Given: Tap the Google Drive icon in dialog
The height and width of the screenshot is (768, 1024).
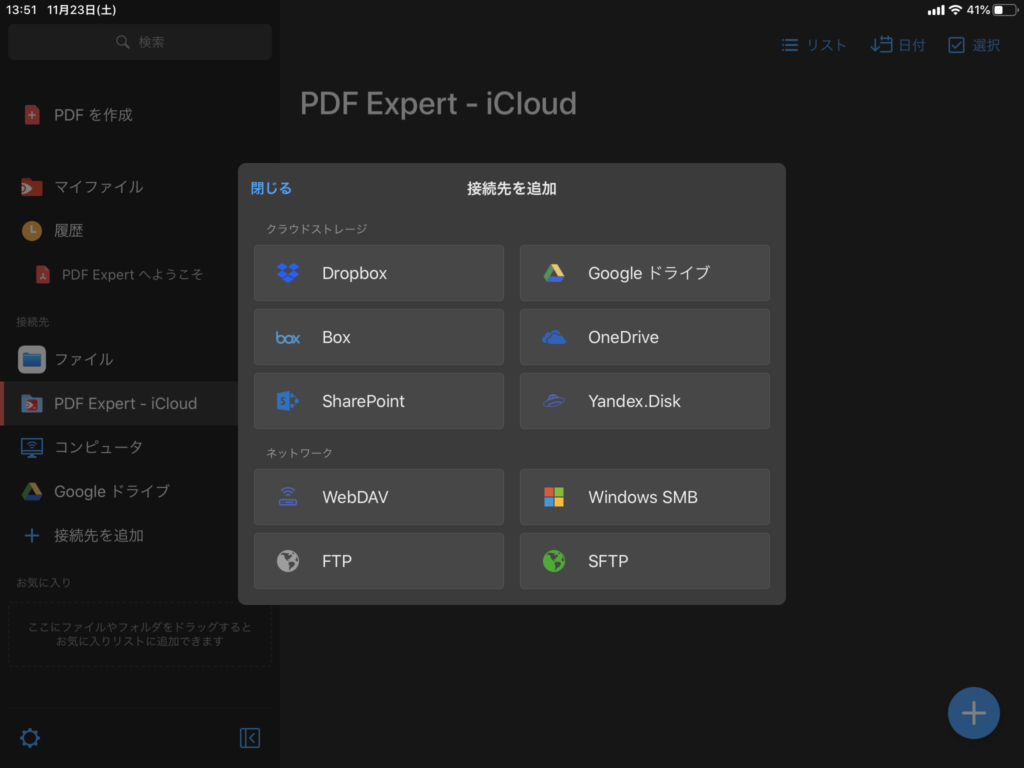Looking at the screenshot, I should pyautogui.click(x=554, y=273).
